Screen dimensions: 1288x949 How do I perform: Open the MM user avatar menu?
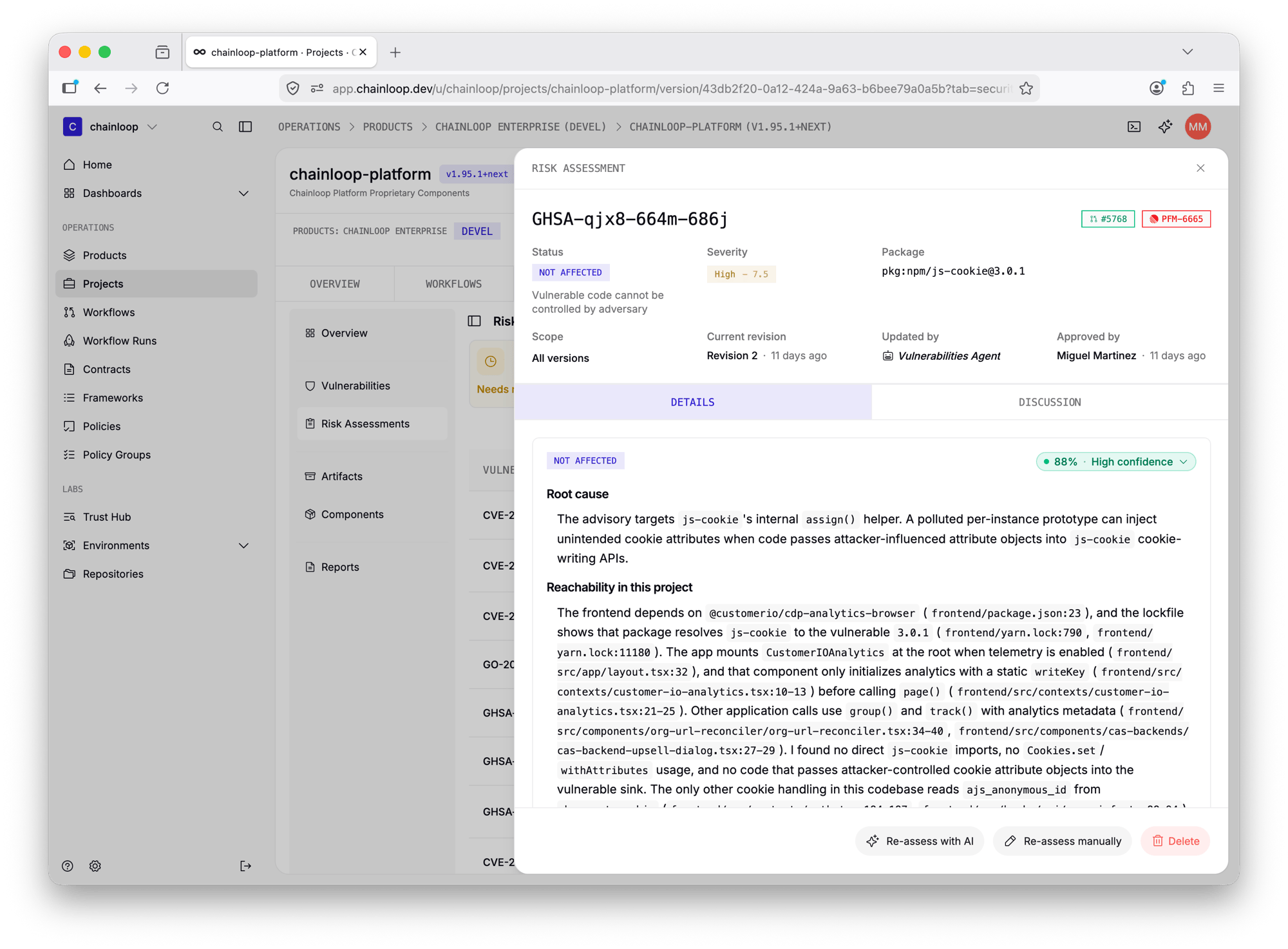point(1198,127)
